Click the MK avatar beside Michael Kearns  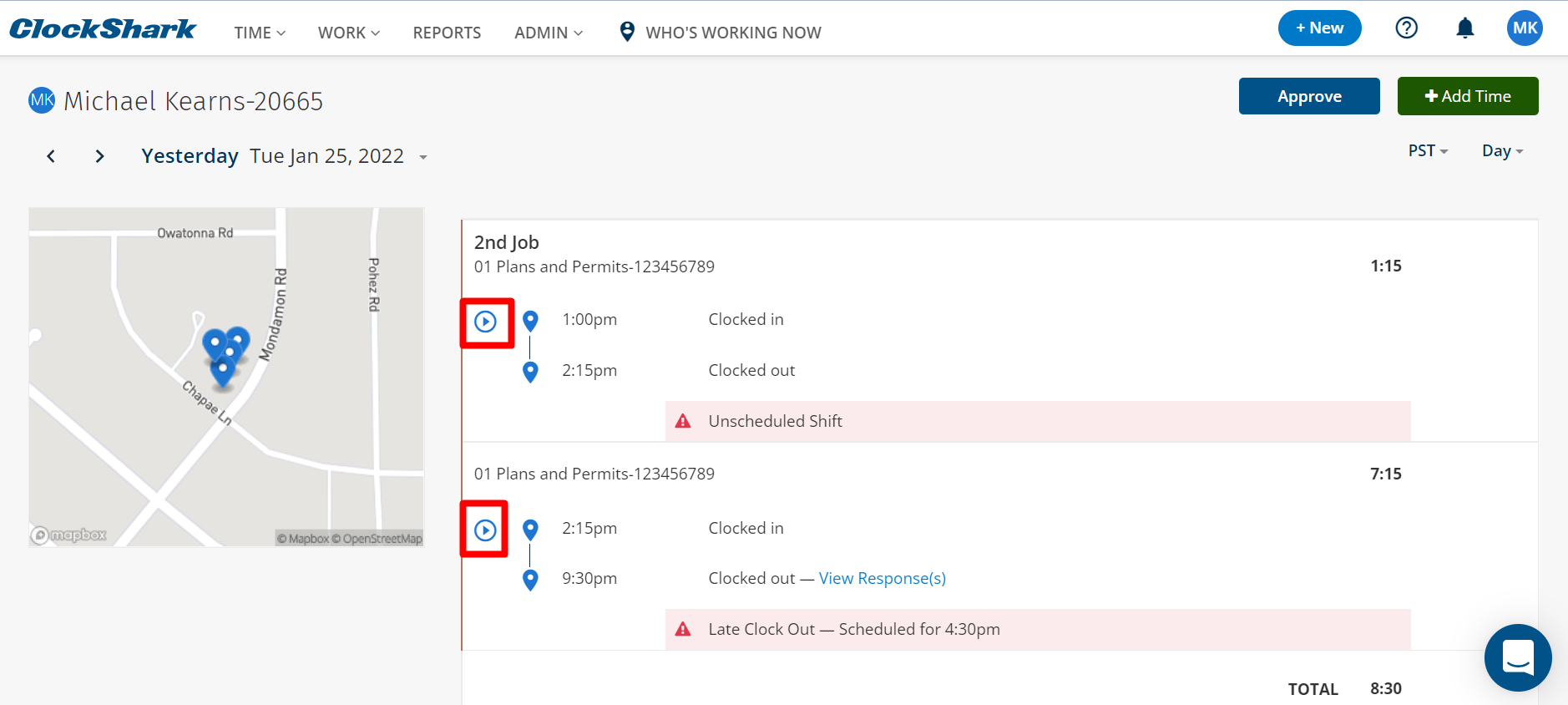click(42, 100)
